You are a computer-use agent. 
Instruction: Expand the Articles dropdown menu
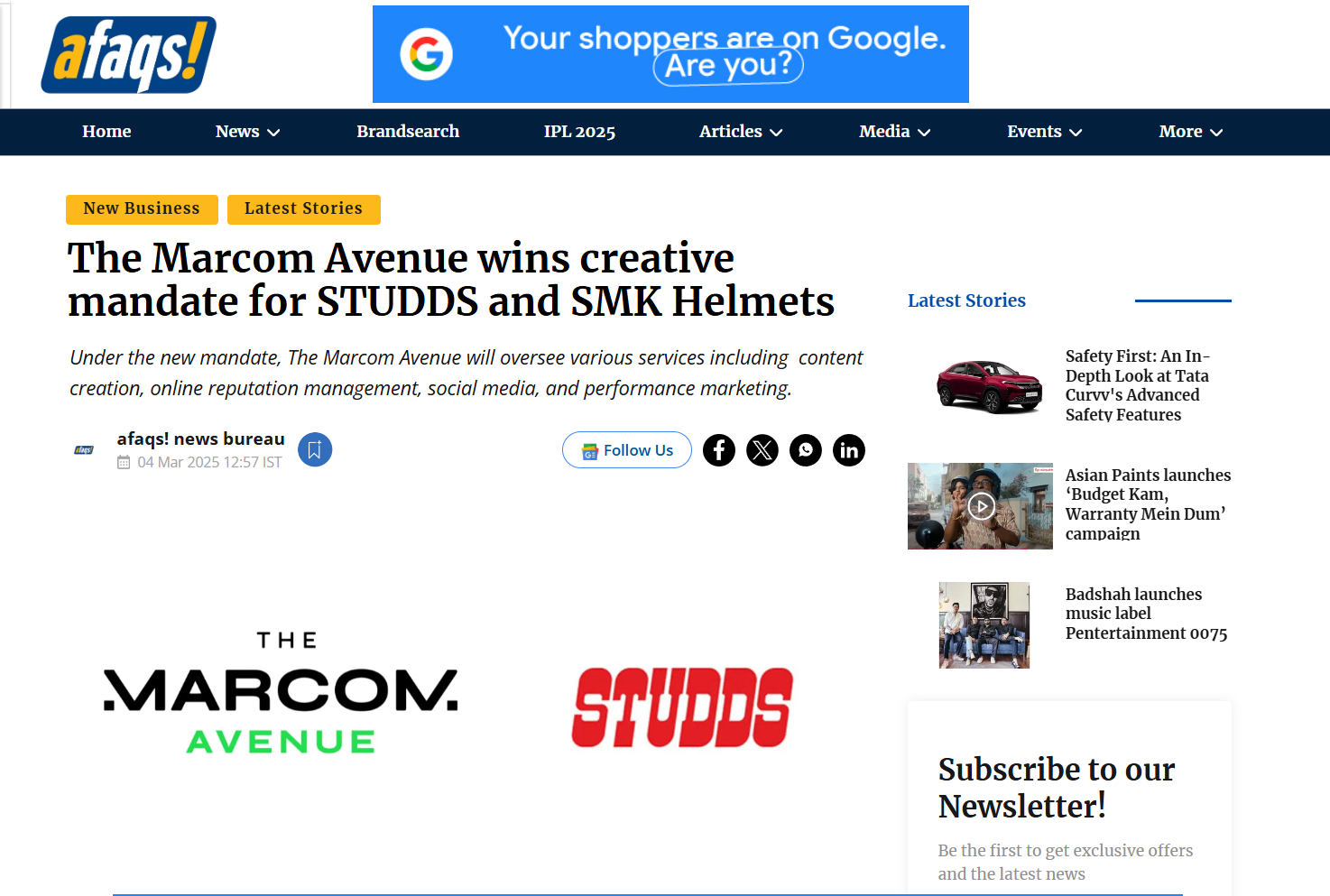coord(741,132)
